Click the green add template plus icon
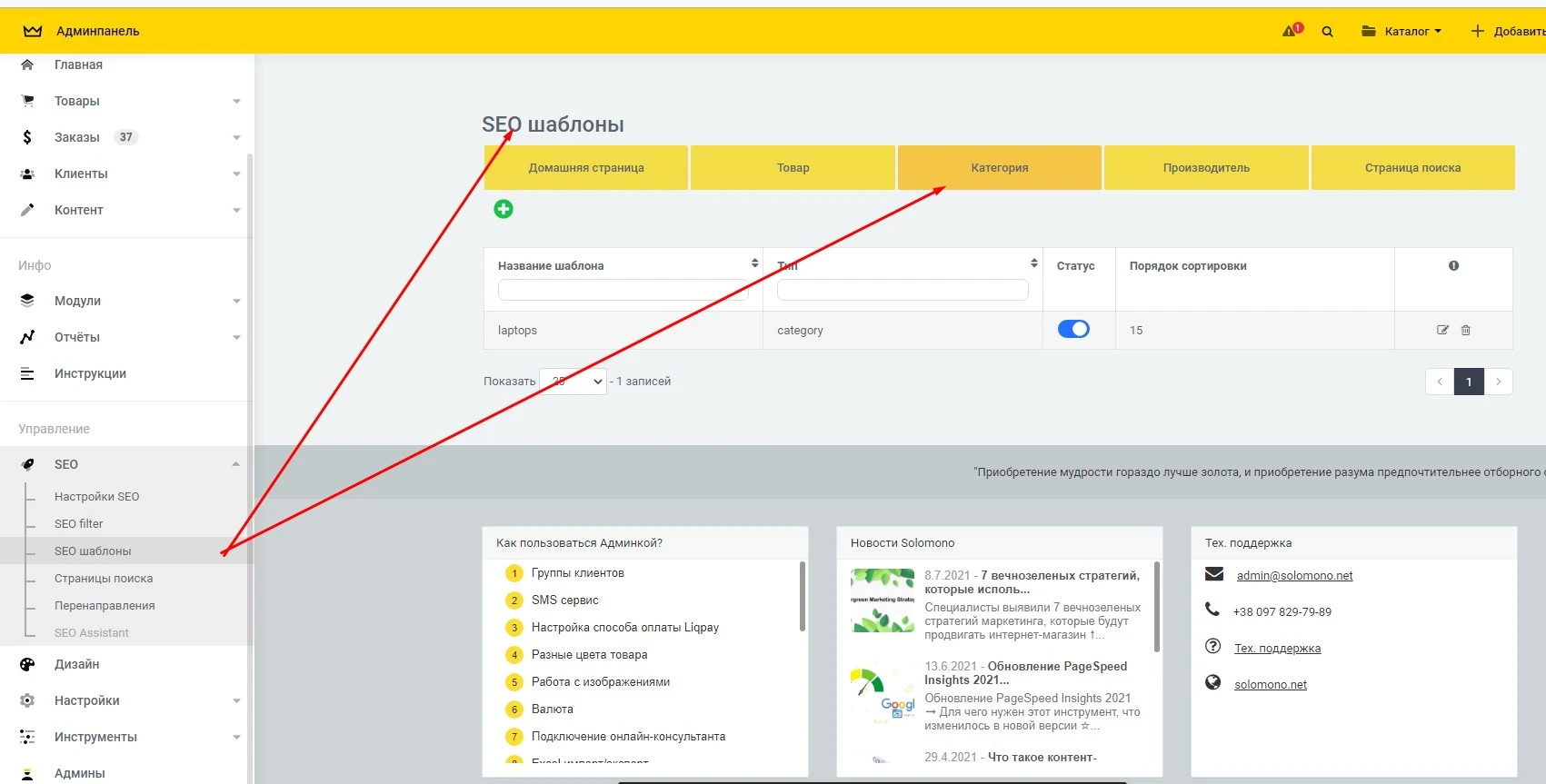Screen dimensions: 1546x784 pos(503,209)
